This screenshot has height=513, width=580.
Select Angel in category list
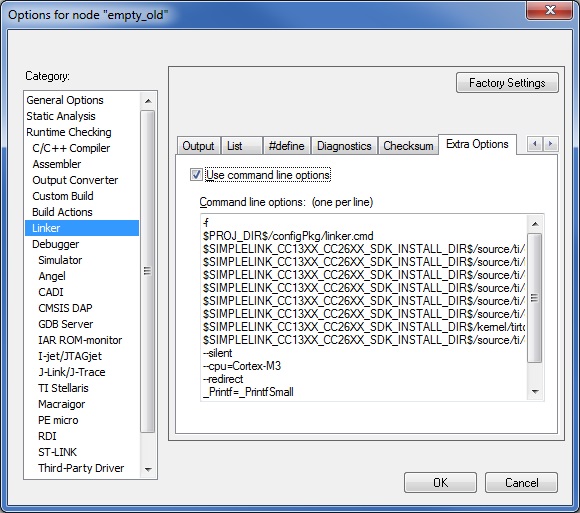point(52,276)
